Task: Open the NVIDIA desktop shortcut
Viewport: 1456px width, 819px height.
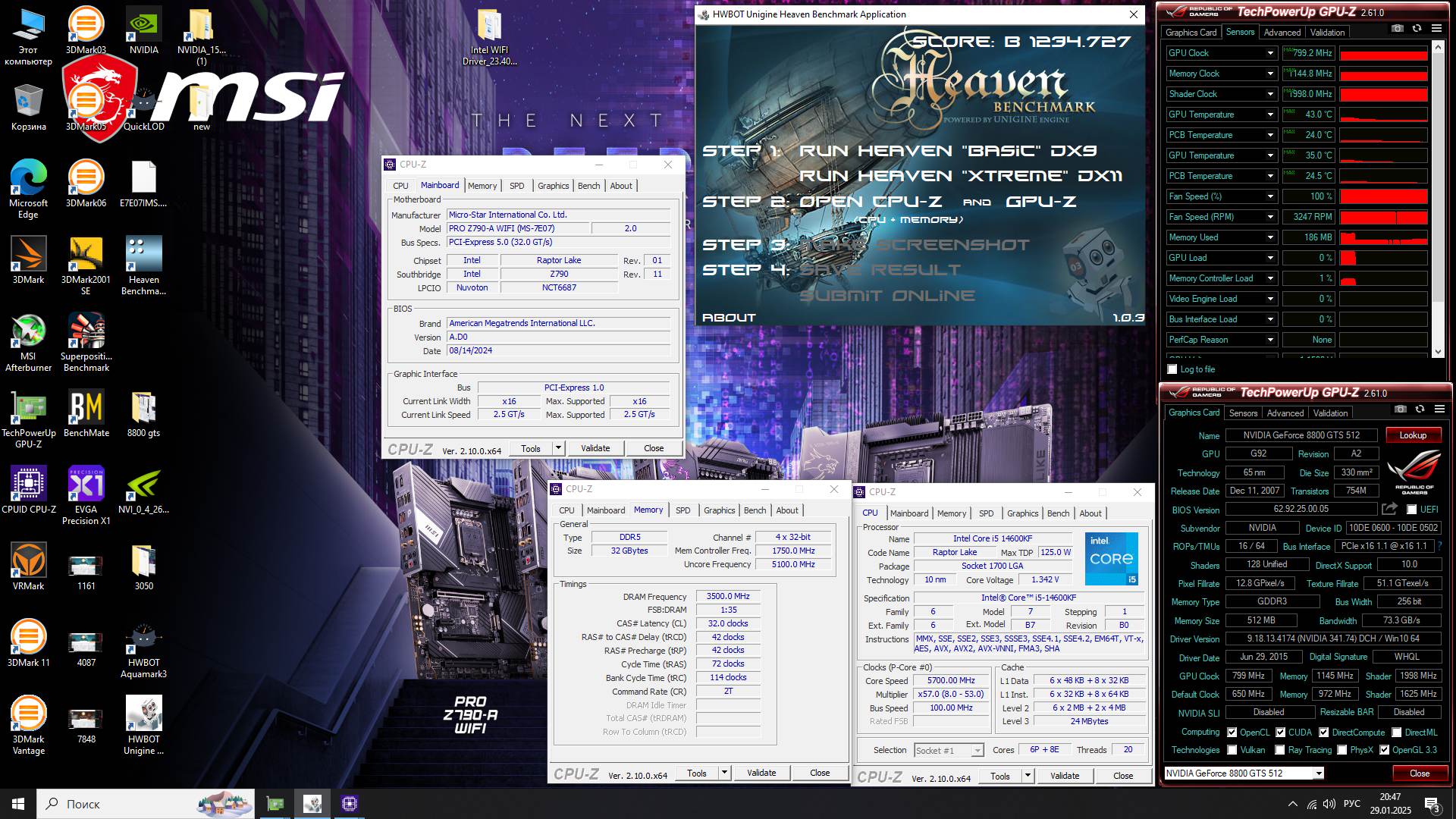Action: tap(143, 31)
